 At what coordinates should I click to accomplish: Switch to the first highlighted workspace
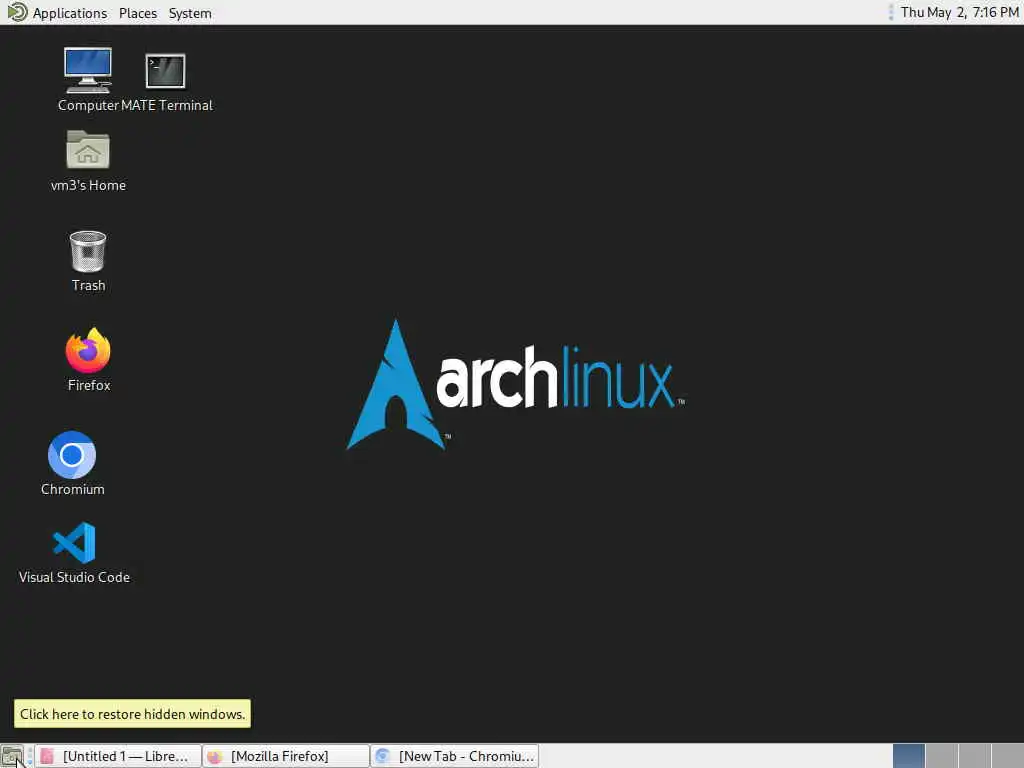pyautogui.click(x=908, y=756)
